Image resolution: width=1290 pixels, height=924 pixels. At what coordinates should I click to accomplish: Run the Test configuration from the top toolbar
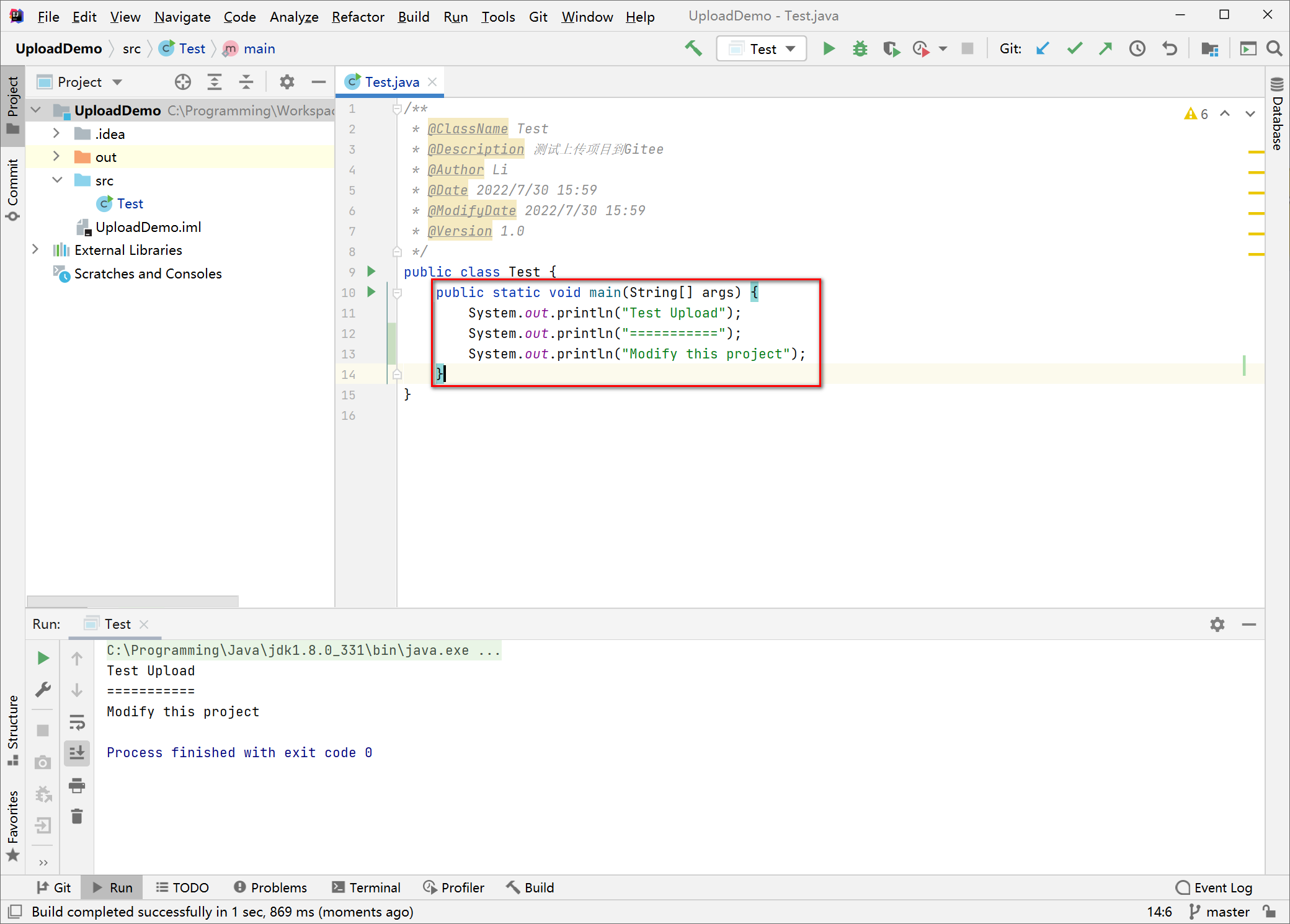[829, 48]
